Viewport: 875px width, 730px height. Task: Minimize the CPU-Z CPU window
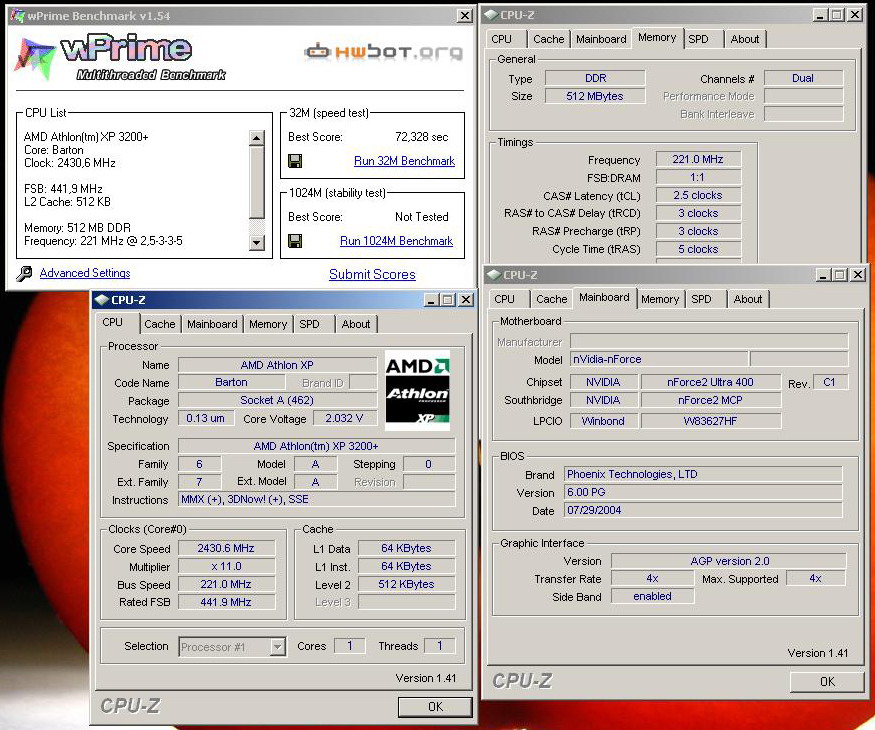click(x=430, y=300)
